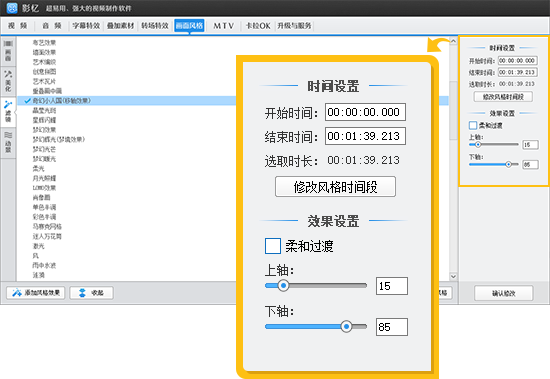Click 上轴 slider in small settings panel

pos(494,145)
